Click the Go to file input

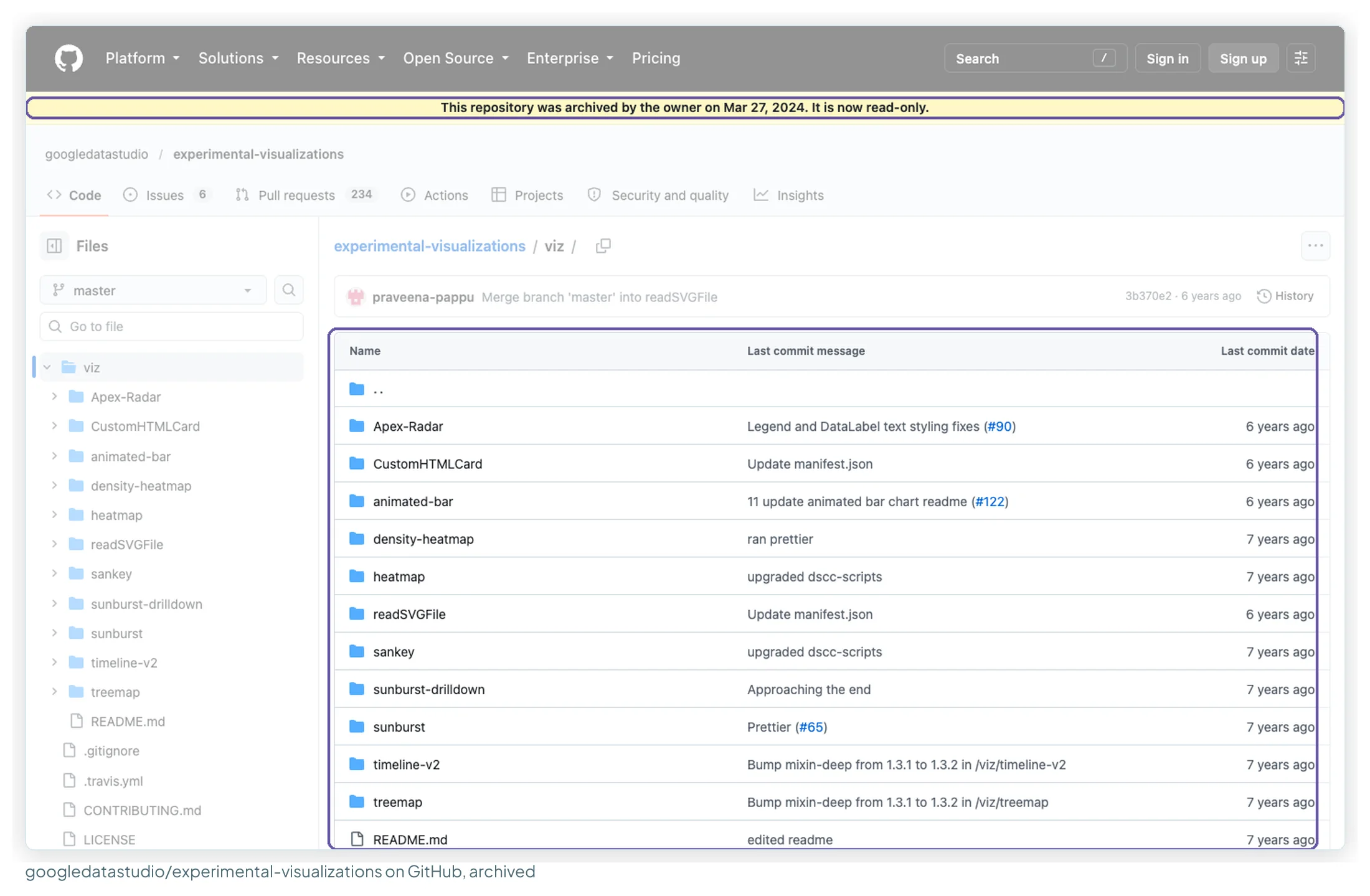[171, 326]
